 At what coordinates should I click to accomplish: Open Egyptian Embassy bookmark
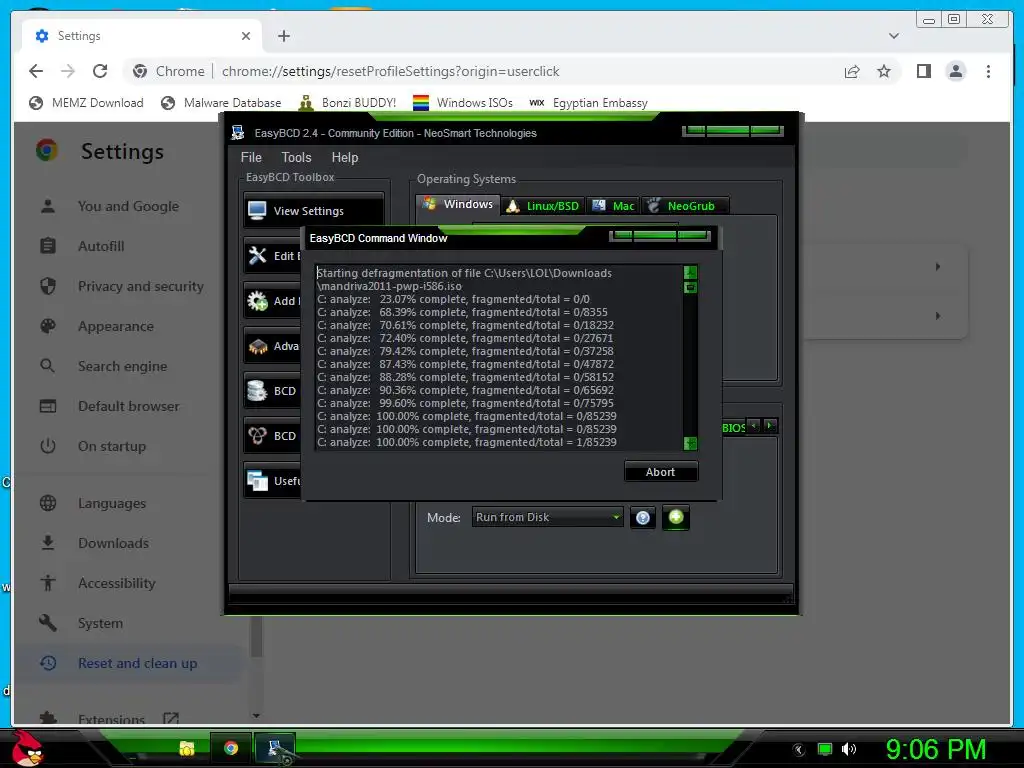(588, 103)
